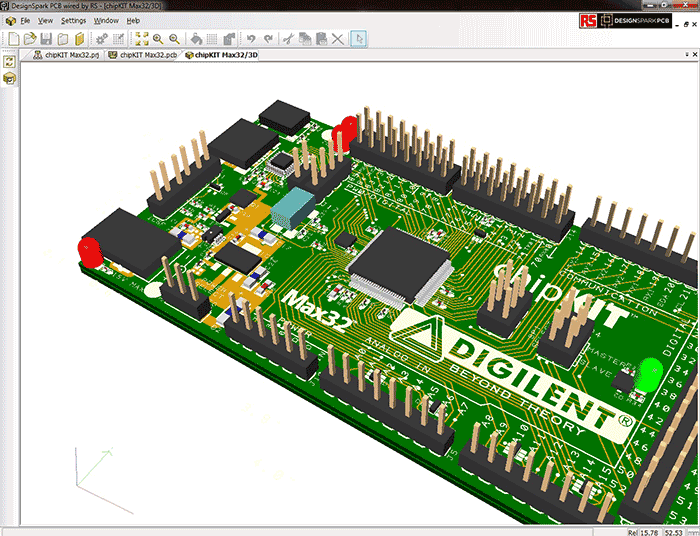Click the 3D box icon in left sidebar

tap(9, 79)
